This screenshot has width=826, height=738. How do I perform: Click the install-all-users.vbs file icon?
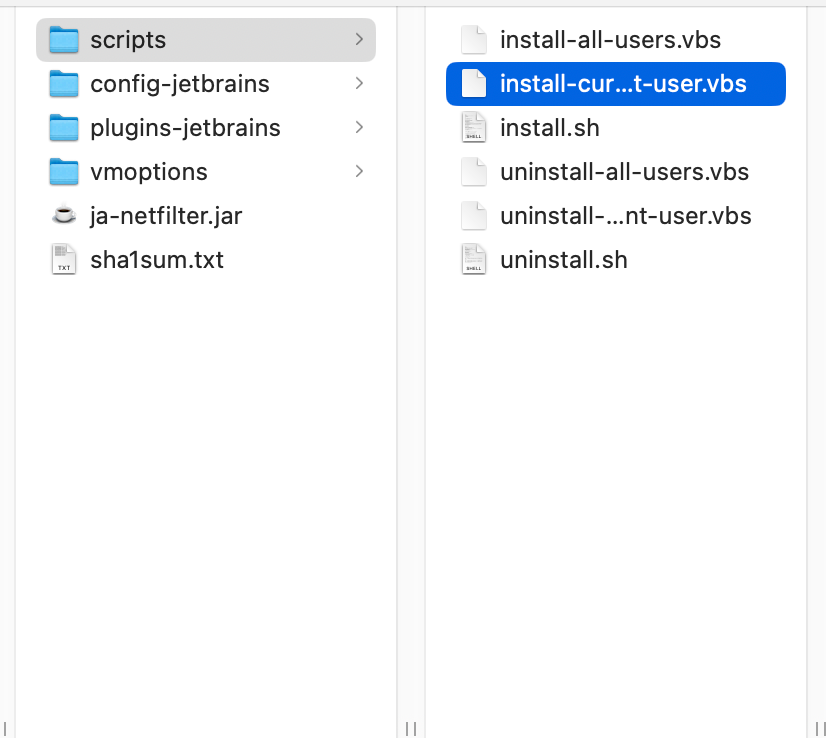pyautogui.click(x=473, y=40)
